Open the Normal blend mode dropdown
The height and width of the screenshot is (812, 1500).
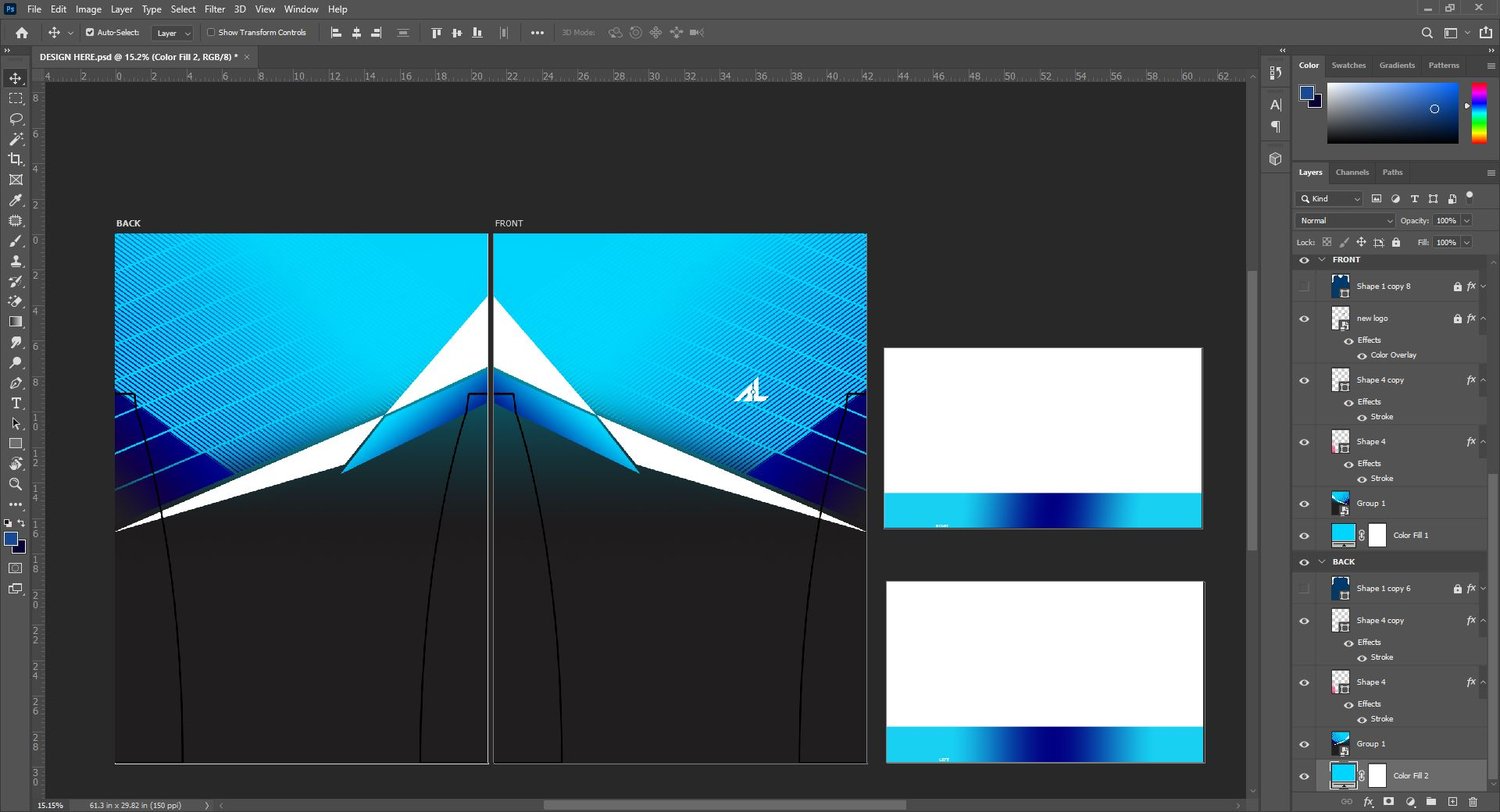[x=1345, y=220]
